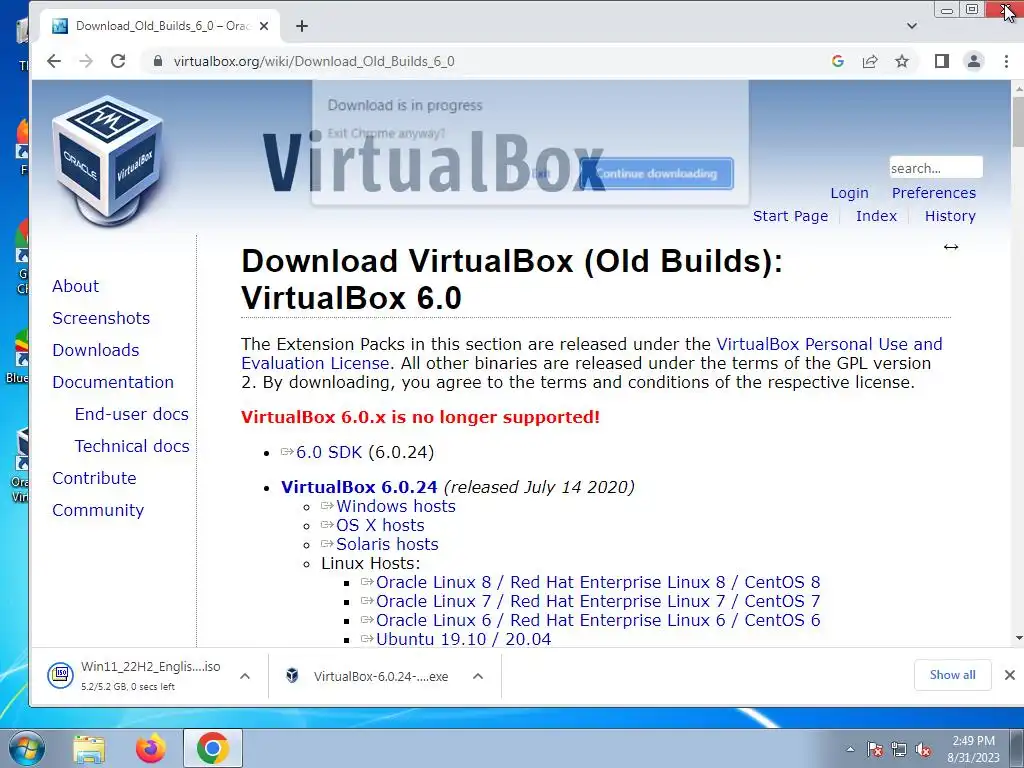Go to the Start Page link
1024x768 pixels.
point(790,216)
